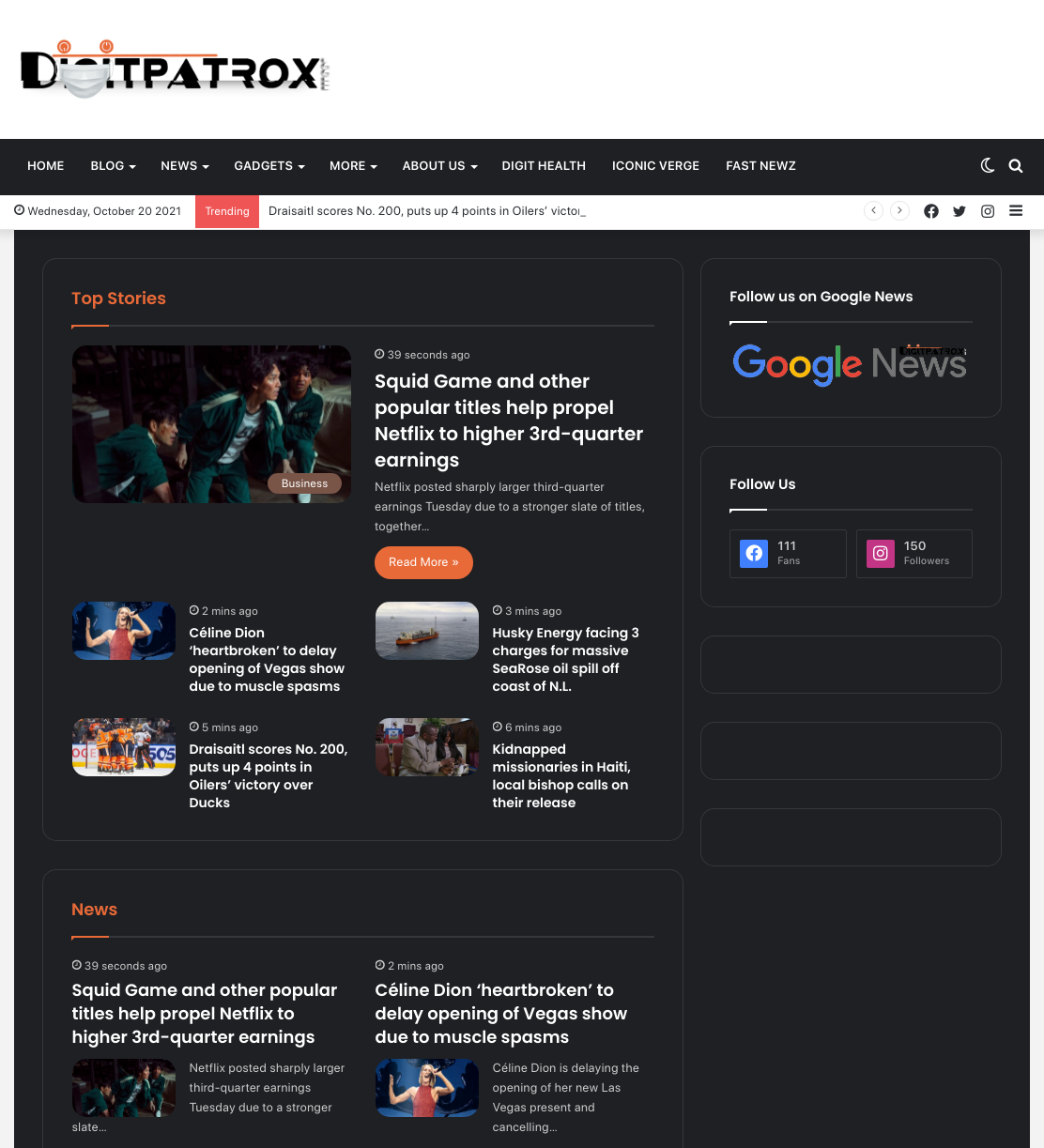Open the Business category tag
Image resolution: width=1044 pixels, height=1148 pixels.
tap(304, 483)
